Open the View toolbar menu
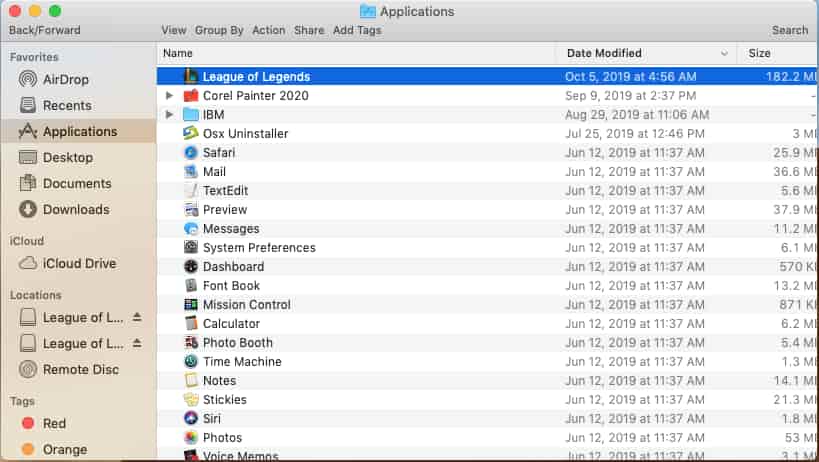Screen dimensions: 819x462 click(173, 30)
